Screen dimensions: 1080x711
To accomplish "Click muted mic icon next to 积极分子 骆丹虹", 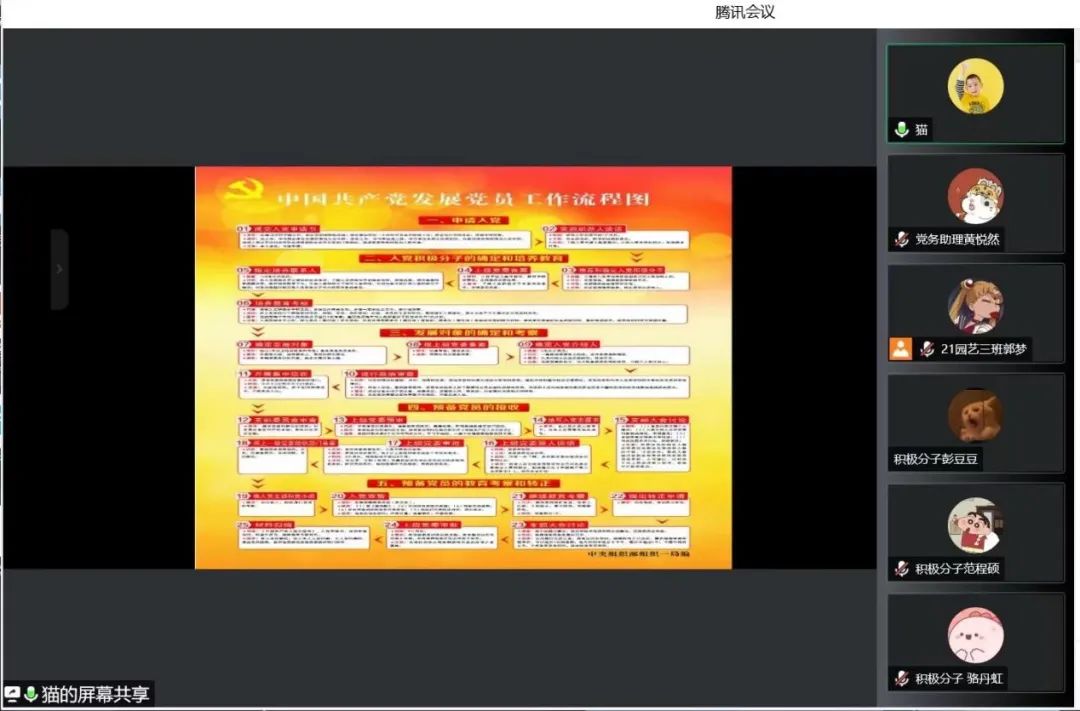I will (901, 679).
